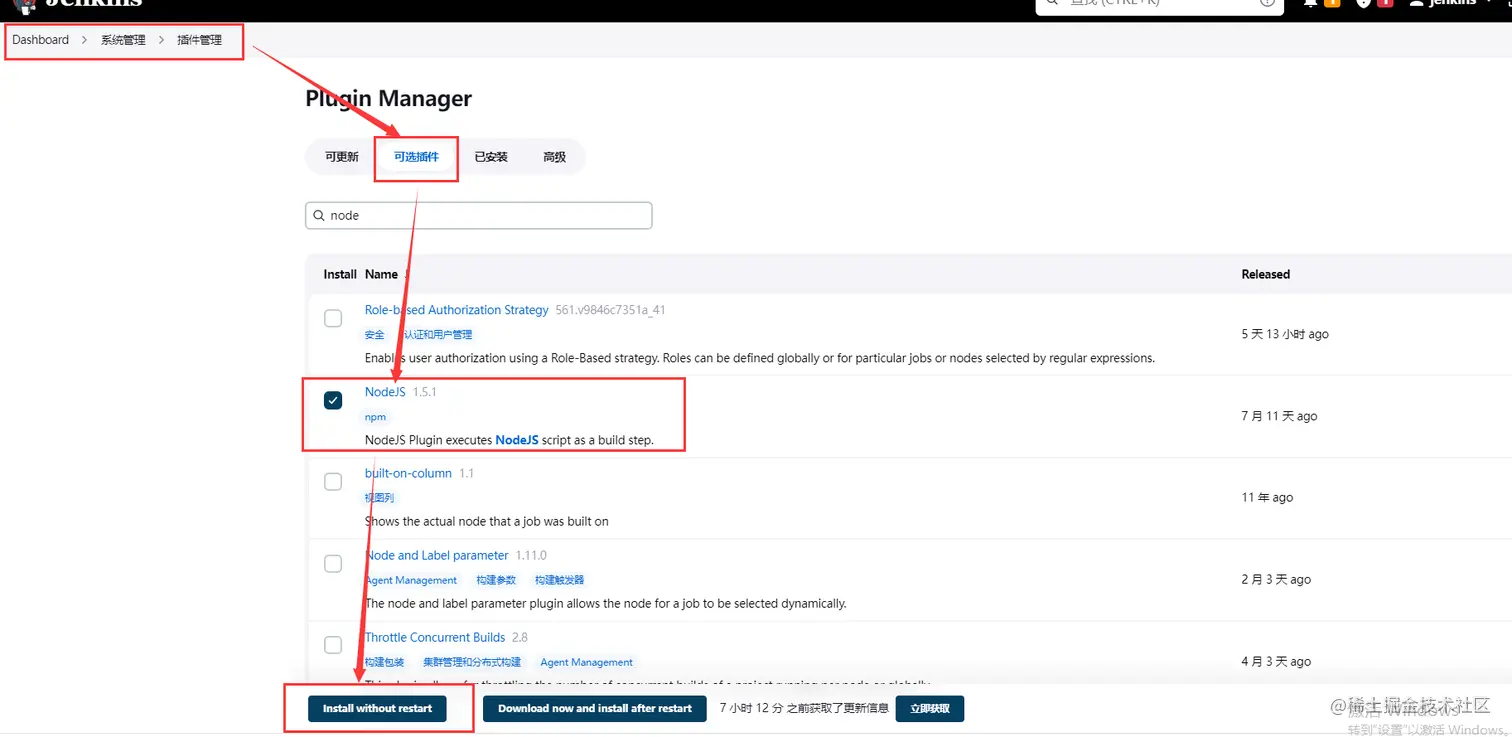Open the built-on-column plugin link
1512x737 pixels.
point(408,473)
